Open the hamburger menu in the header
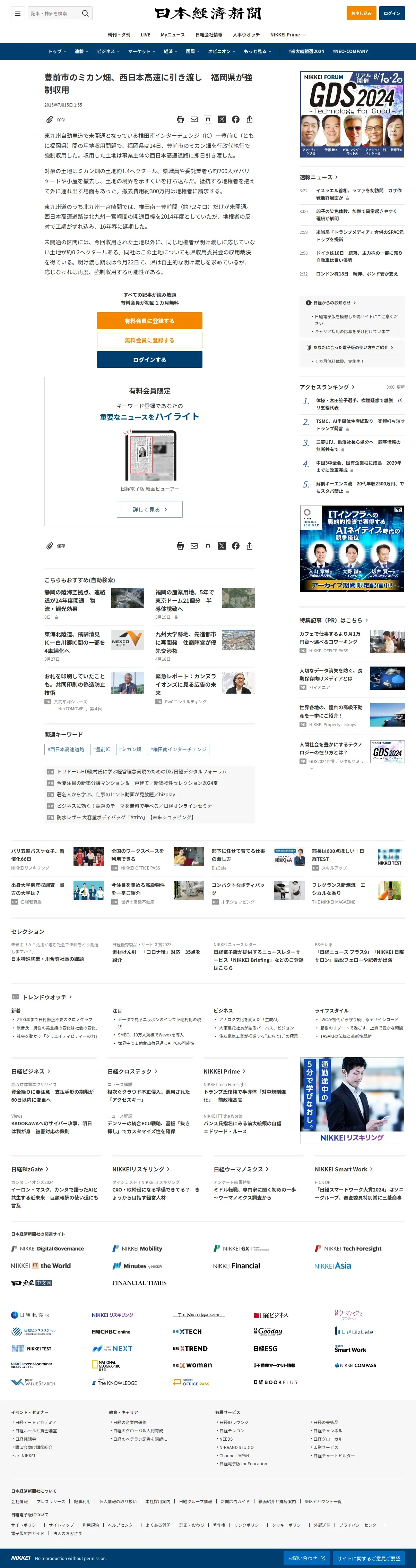The image size is (416, 1568). [18, 13]
